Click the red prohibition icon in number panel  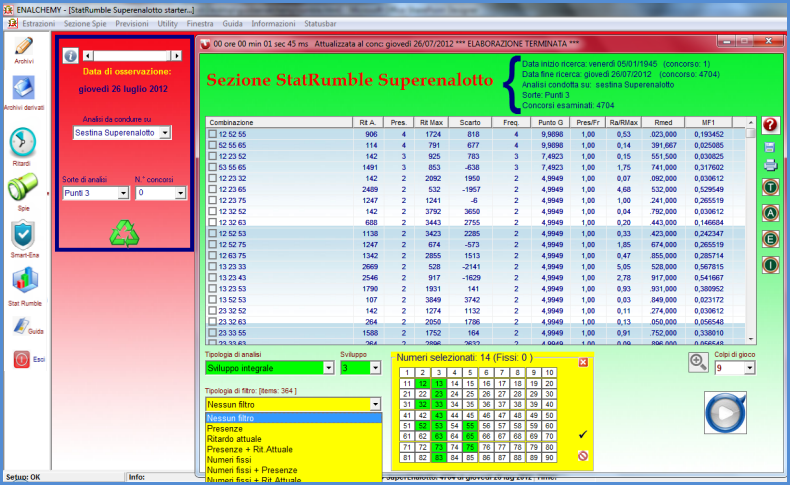point(583,456)
